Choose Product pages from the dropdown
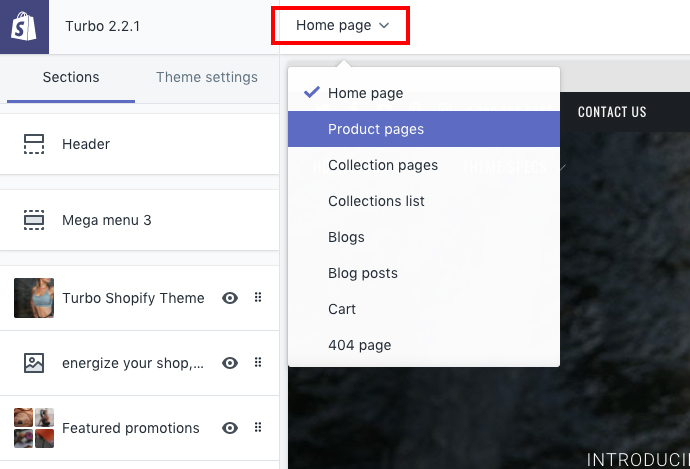Screen dimensions: 690x469 376,129
